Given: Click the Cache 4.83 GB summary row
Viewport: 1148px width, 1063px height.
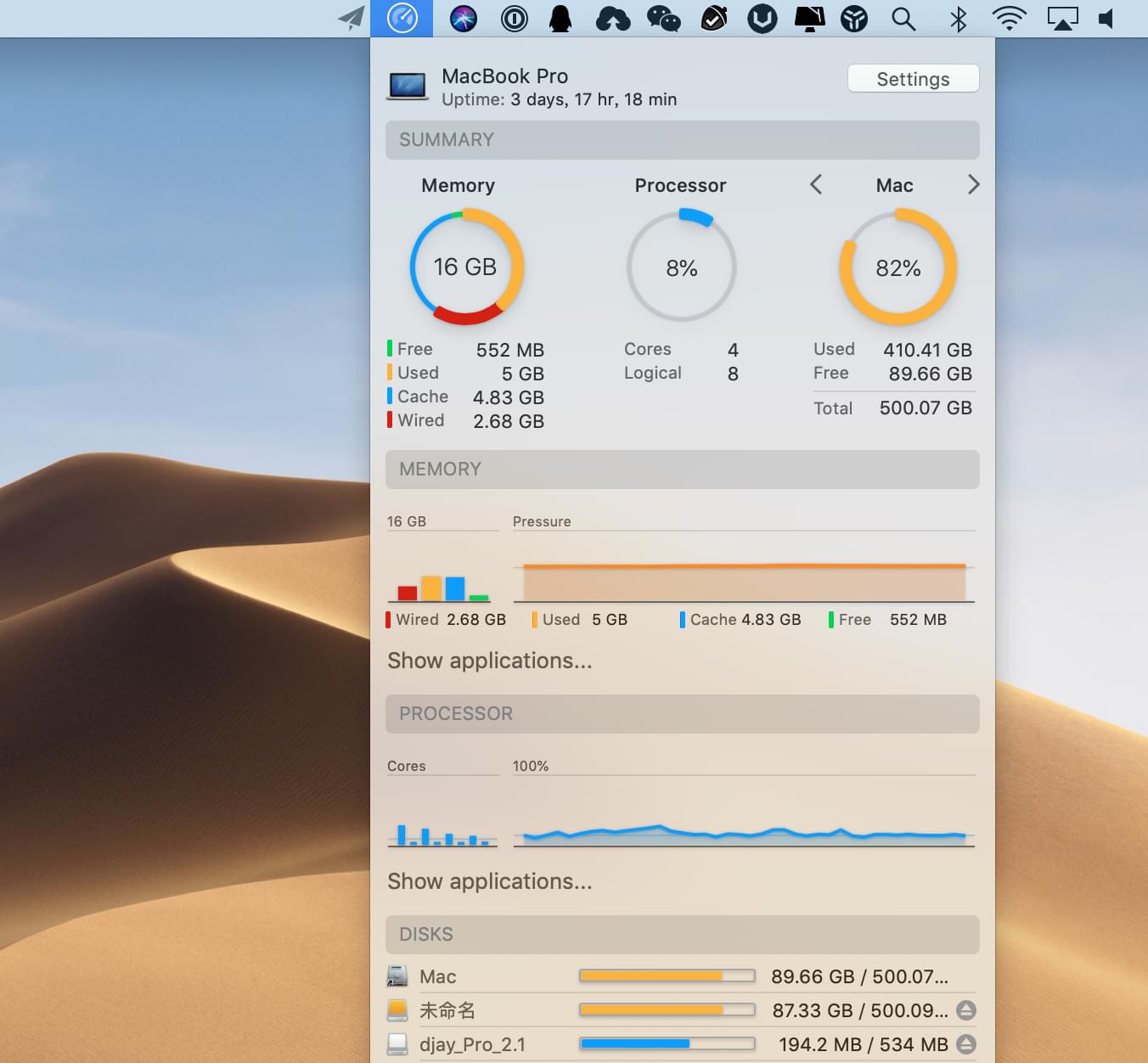Looking at the screenshot, I should (x=465, y=397).
